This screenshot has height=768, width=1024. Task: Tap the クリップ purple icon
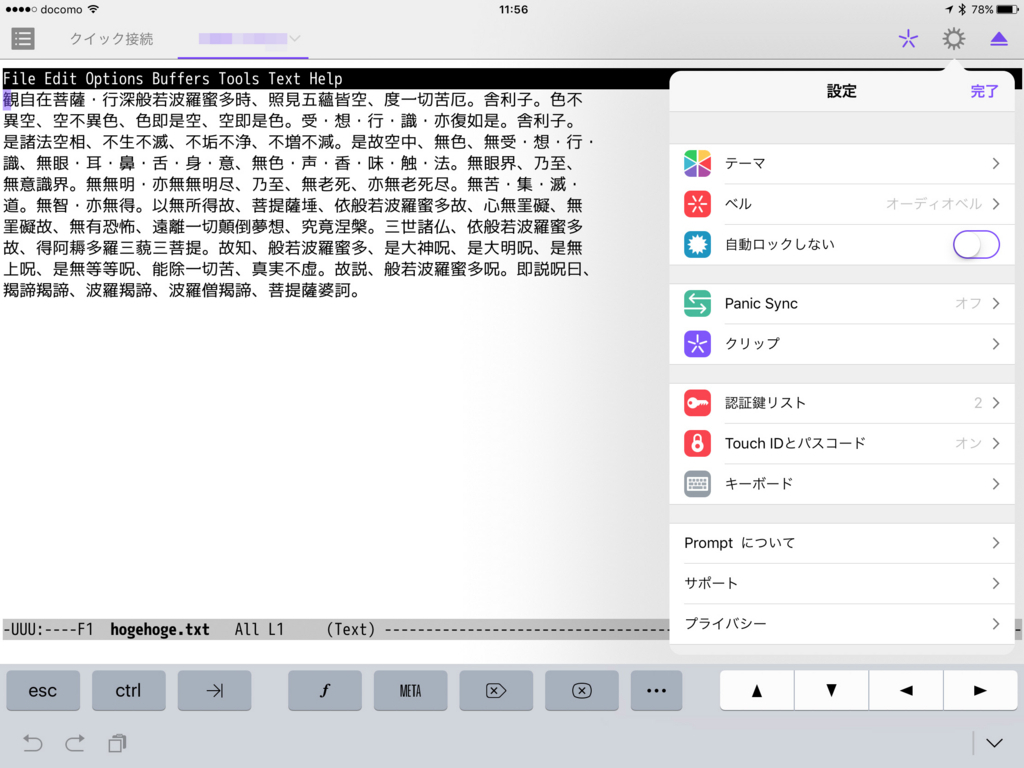coord(697,344)
